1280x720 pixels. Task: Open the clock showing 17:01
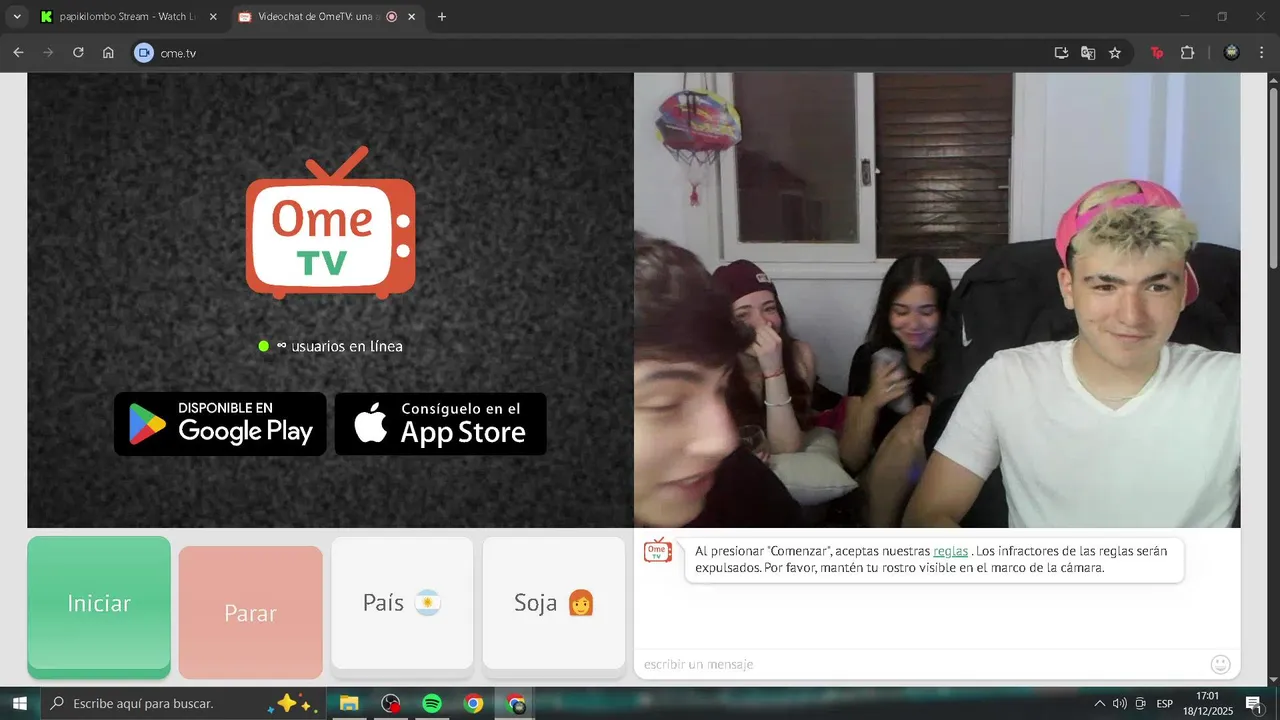click(1208, 704)
